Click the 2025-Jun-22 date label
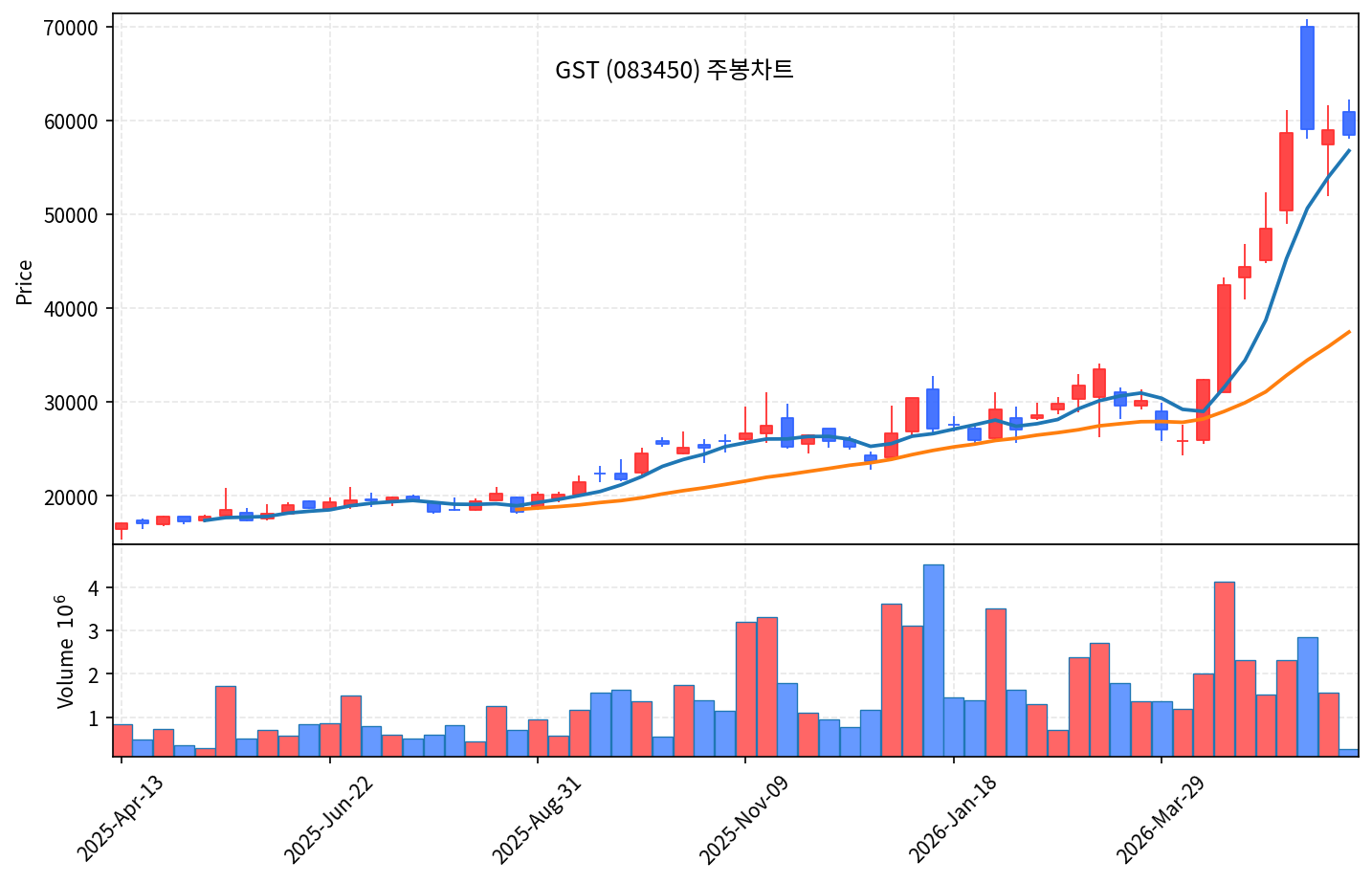This screenshot has height=883, width=1372. point(328,819)
